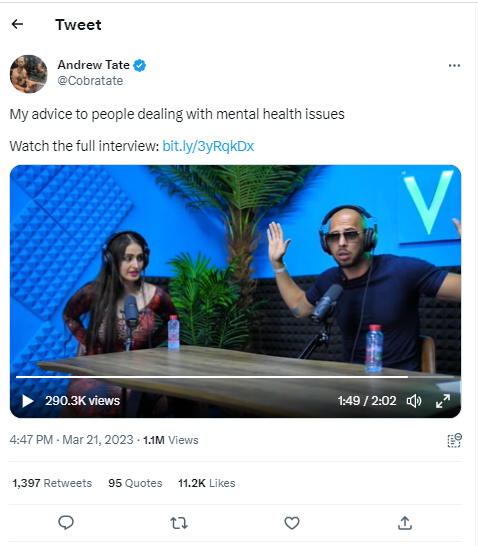Go back using the left arrow
This screenshot has width=478, height=546.
[x=17, y=24]
